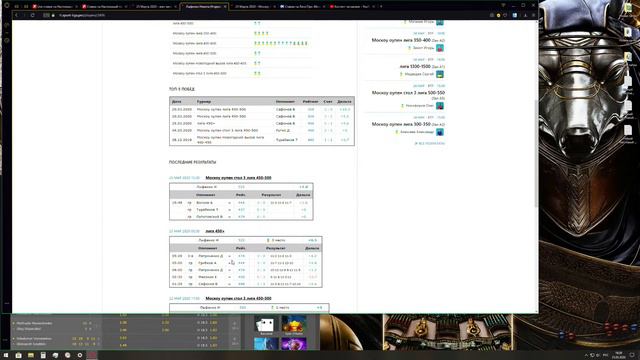Open the downloads icon in browser toolbar

tap(525, 15)
